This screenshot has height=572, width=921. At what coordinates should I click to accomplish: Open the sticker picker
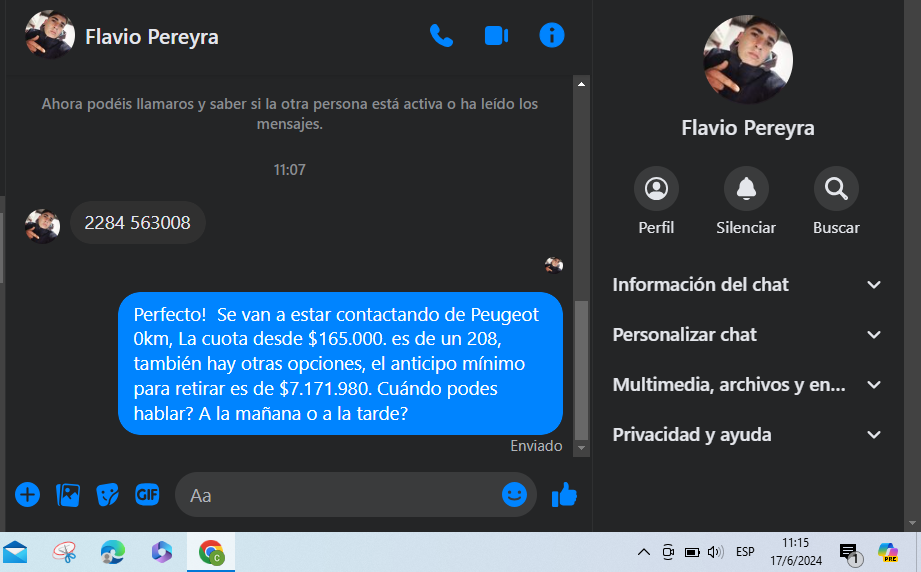[107, 494]
